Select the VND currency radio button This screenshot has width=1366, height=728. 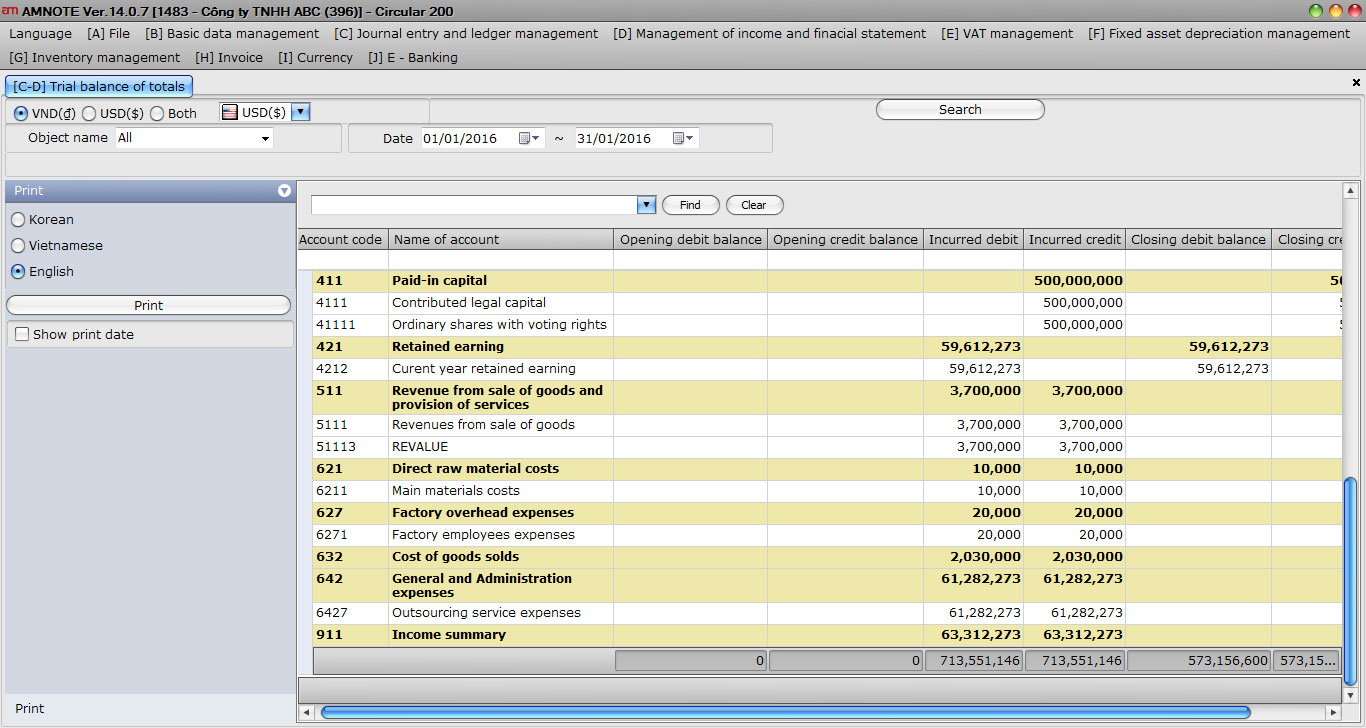(x=21, y=114)
